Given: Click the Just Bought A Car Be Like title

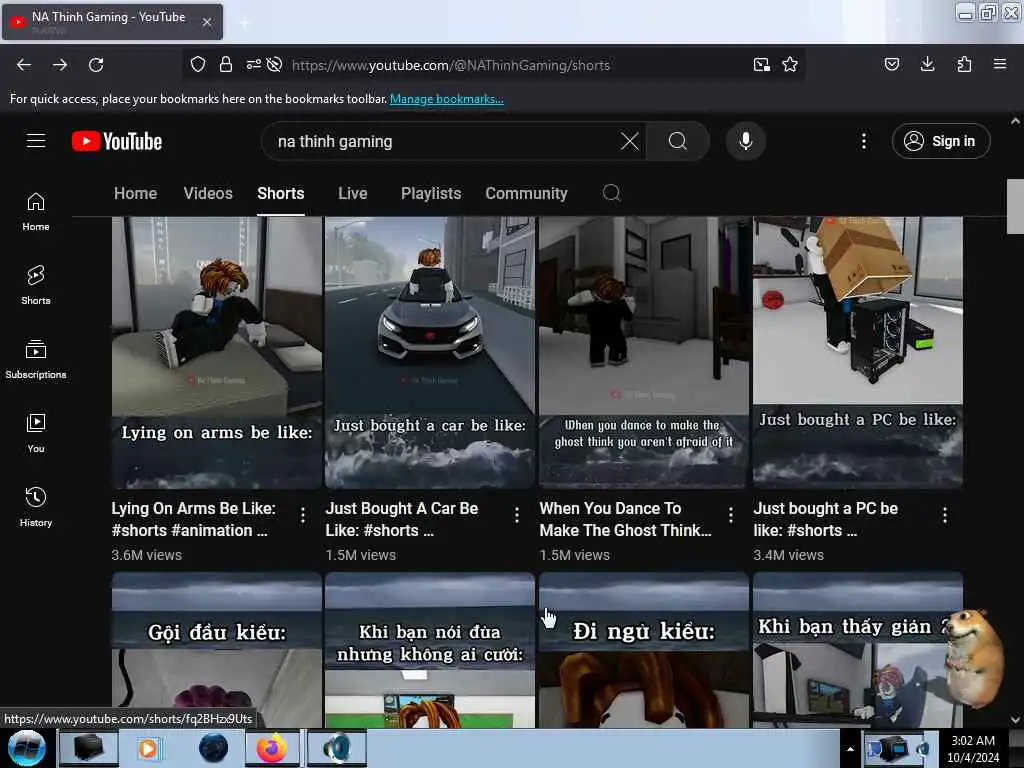Looking at the screenshot, I should (x=402, y=519).
